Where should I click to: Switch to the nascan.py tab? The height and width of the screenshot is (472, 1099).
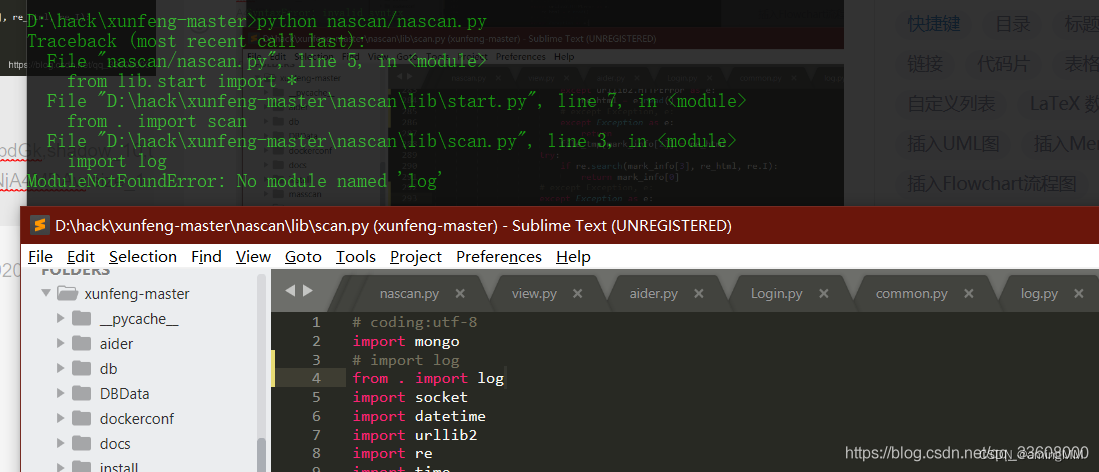[409, 293]
